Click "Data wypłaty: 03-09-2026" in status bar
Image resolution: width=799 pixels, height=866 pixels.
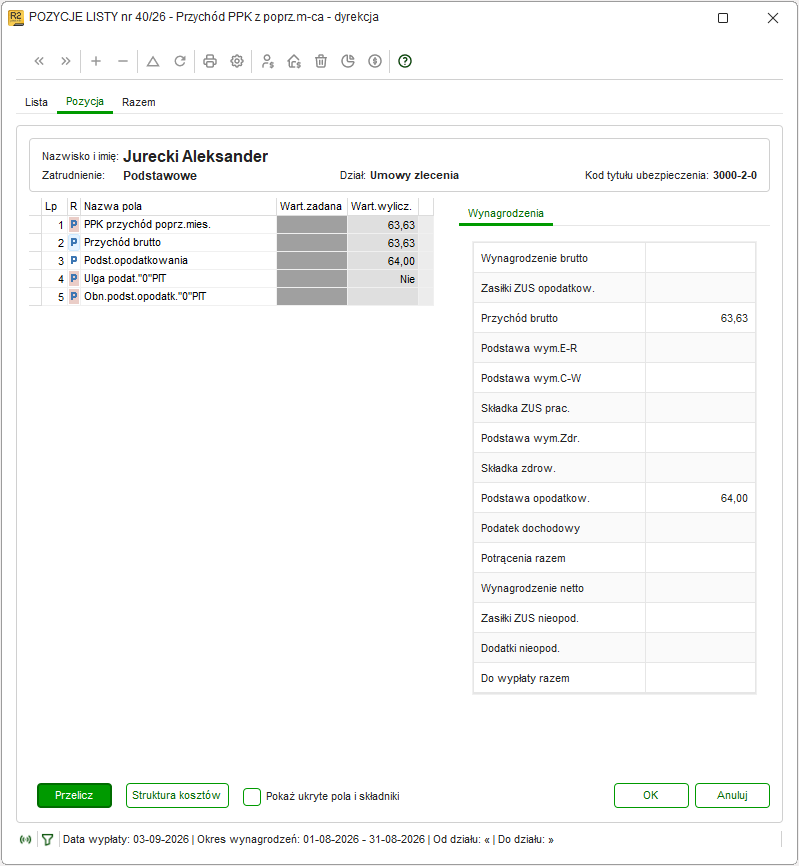coord(126,839)
